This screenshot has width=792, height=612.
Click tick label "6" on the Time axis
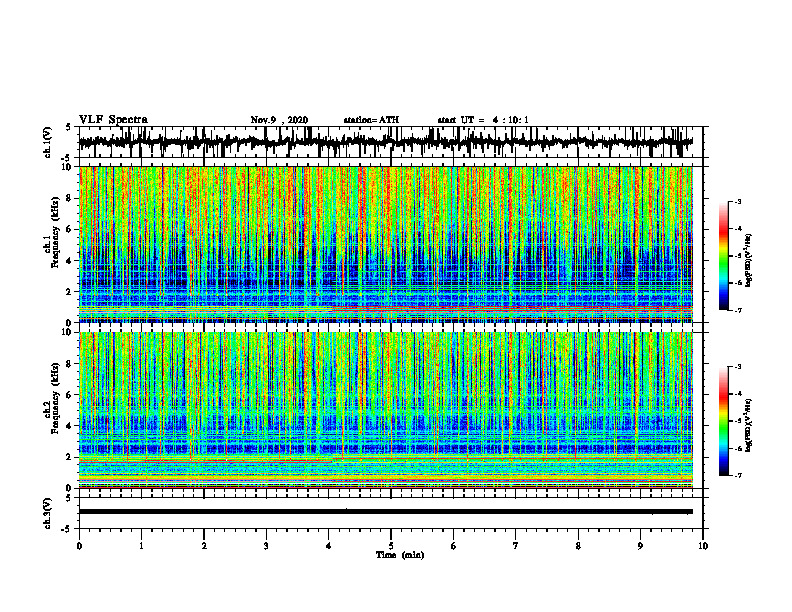pyautogui.click(x=454, y=546)
